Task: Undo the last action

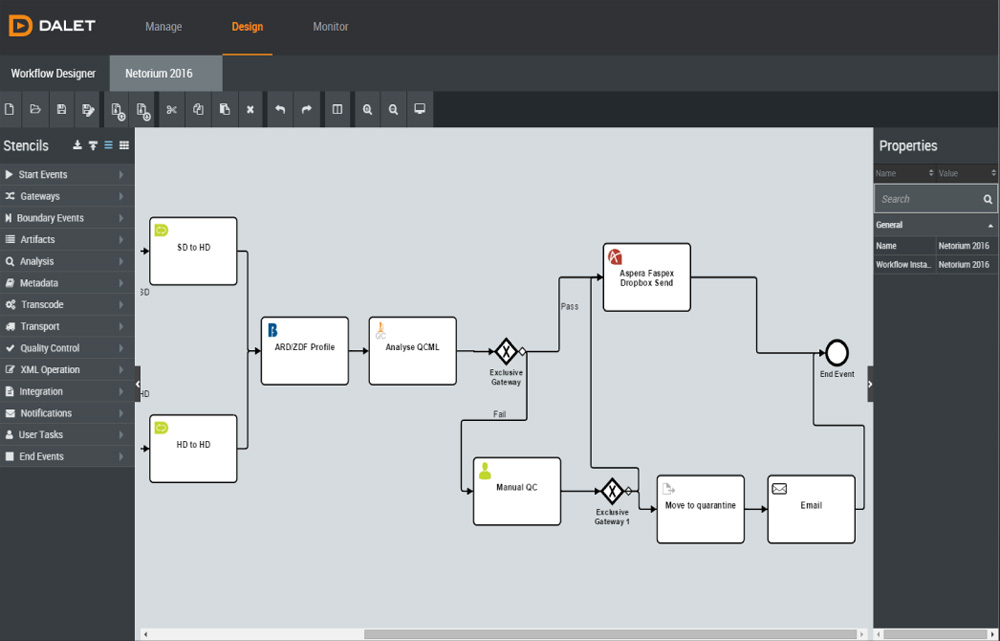Action: click(280, 109)
